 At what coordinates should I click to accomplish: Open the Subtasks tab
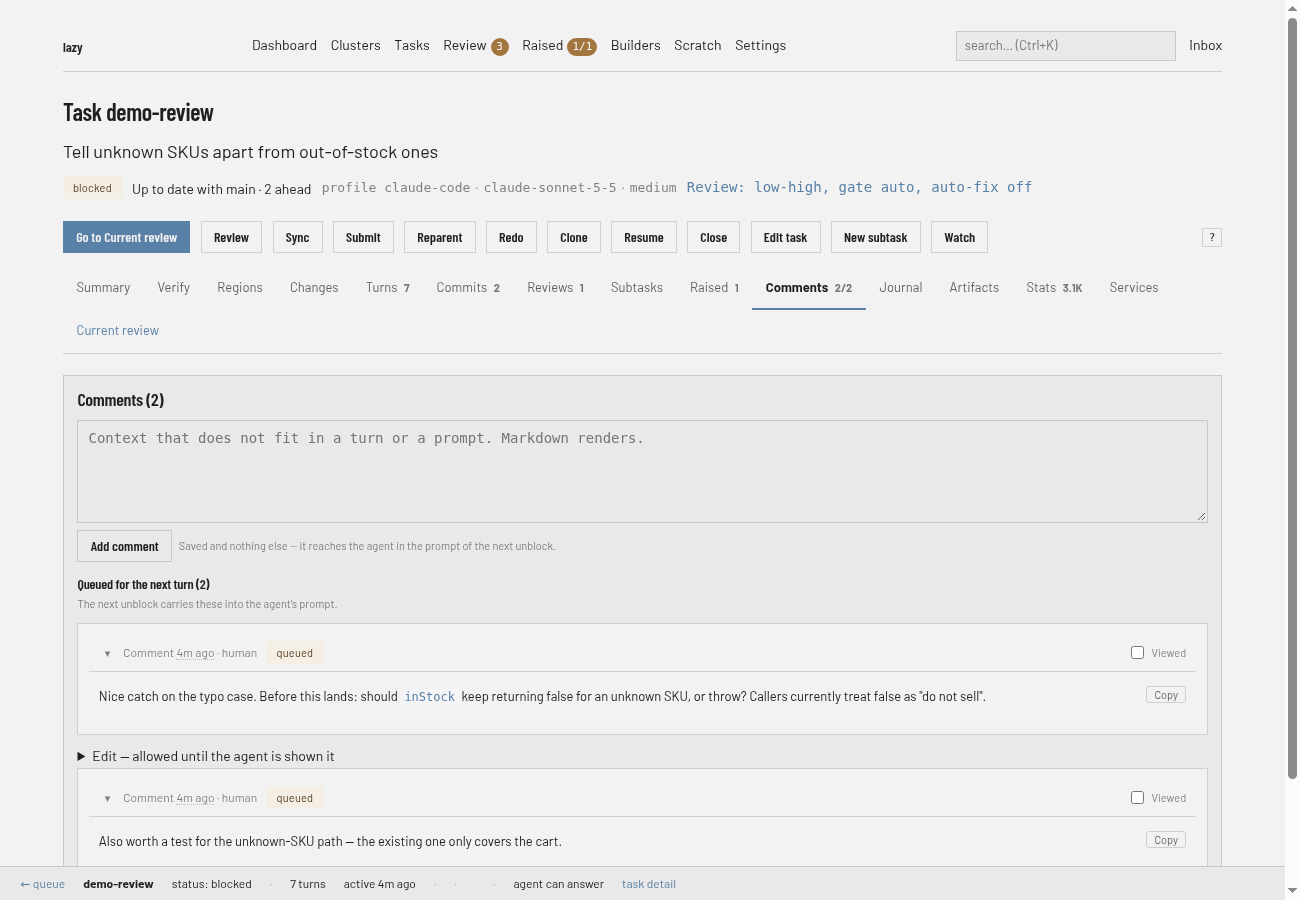click(637, 287)
